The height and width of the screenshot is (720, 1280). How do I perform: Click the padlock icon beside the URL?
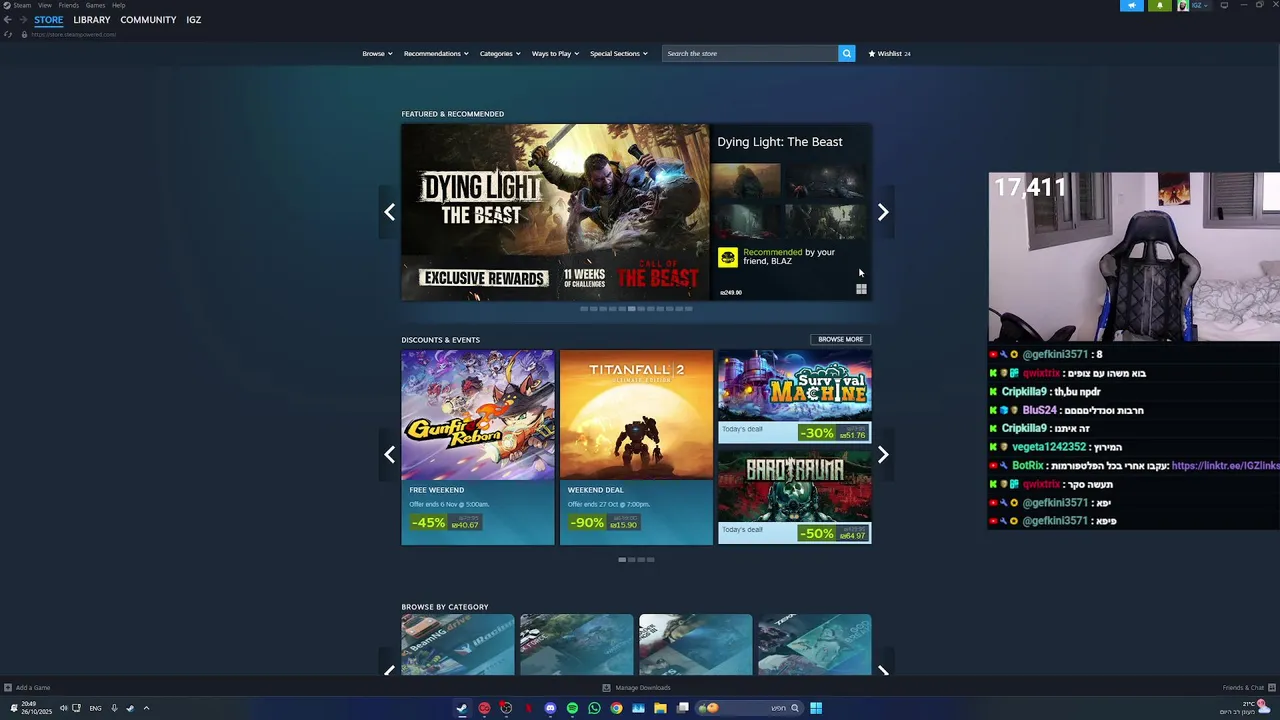pyautogui.click(x=24, y=34)
